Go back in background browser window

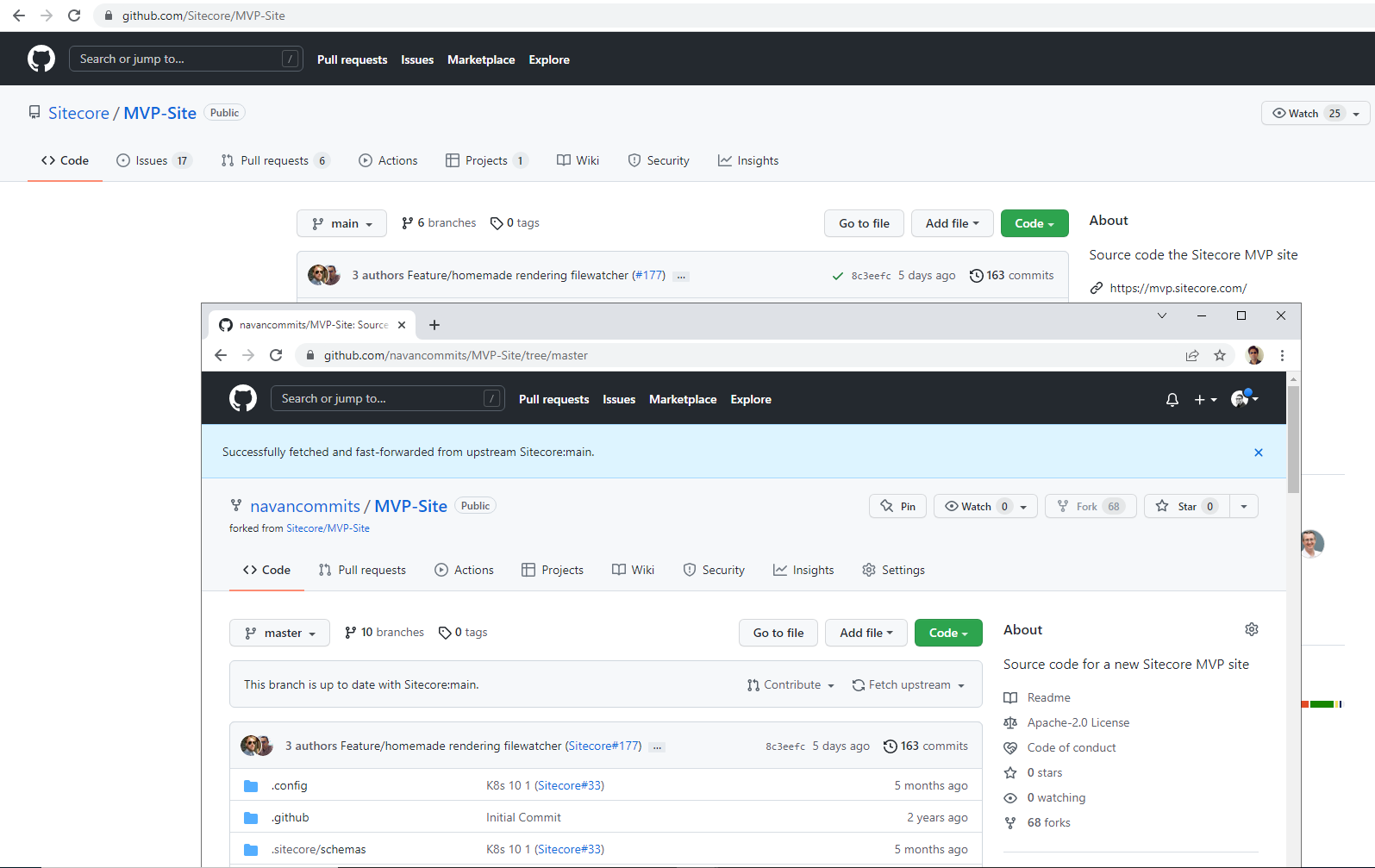[x=19, y=16]
